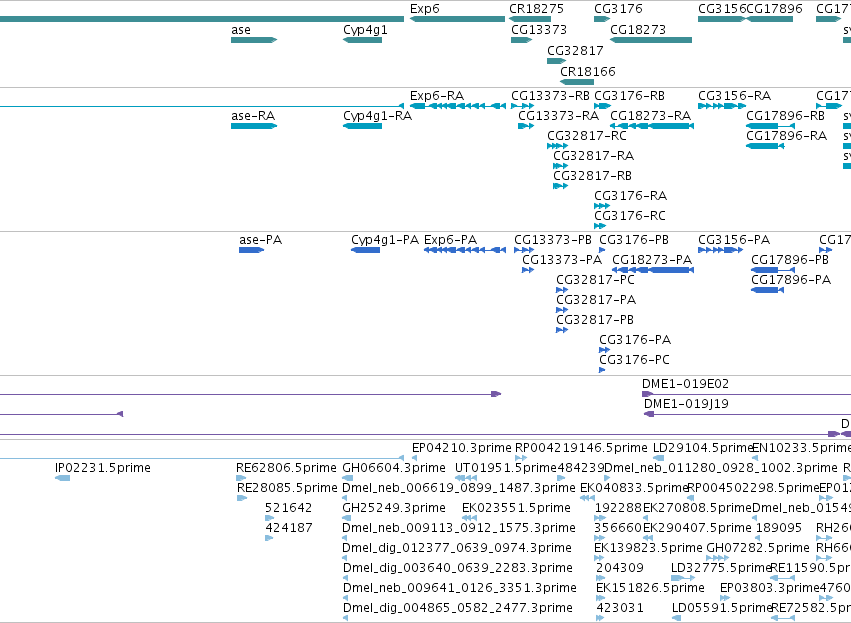The image size is (851, 623).
Task: Click the EK151826.5prime EST label
Action: [650, 588]
